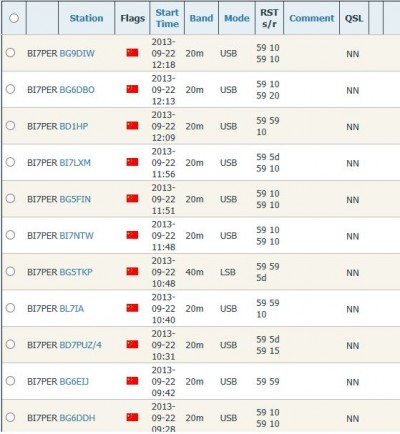Select the radio button for BI7NTW contact
This screenshot has width=400, height=434.
point(11,235)
